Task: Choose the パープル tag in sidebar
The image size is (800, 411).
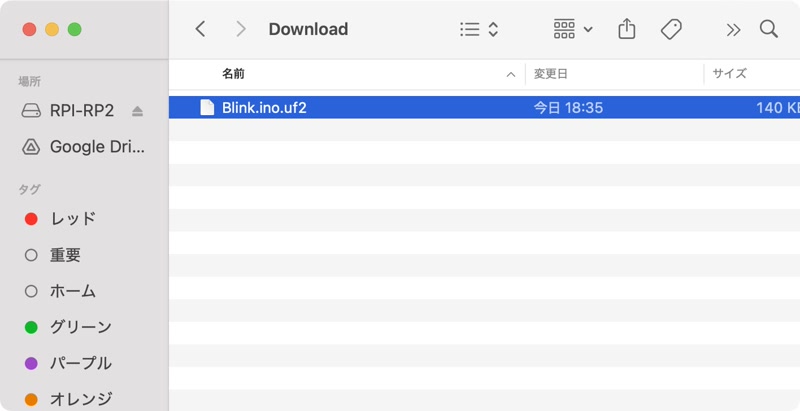Action: click(80, 363)
